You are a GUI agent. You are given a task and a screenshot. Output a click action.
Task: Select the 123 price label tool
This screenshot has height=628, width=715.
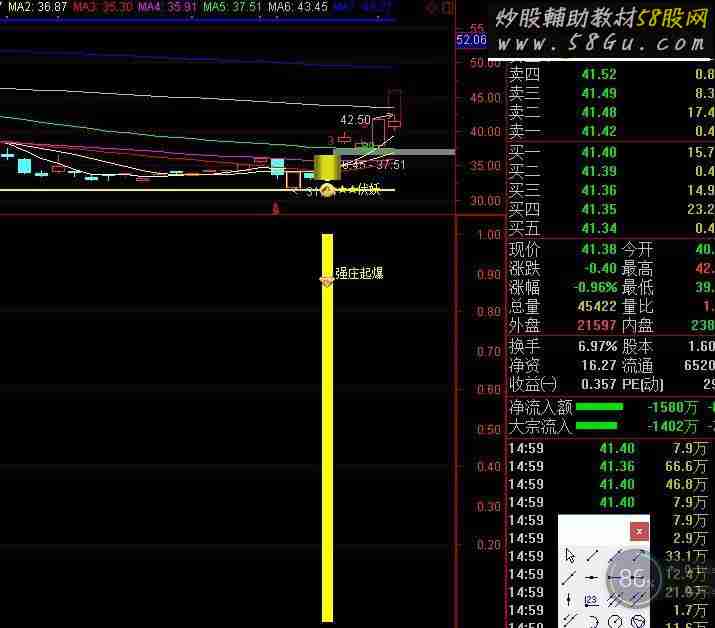[591, 601]
